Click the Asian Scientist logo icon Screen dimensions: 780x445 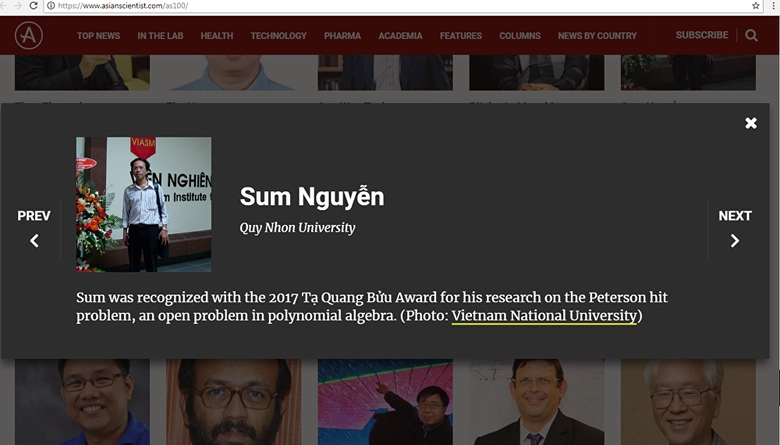(x=29, y=36)
